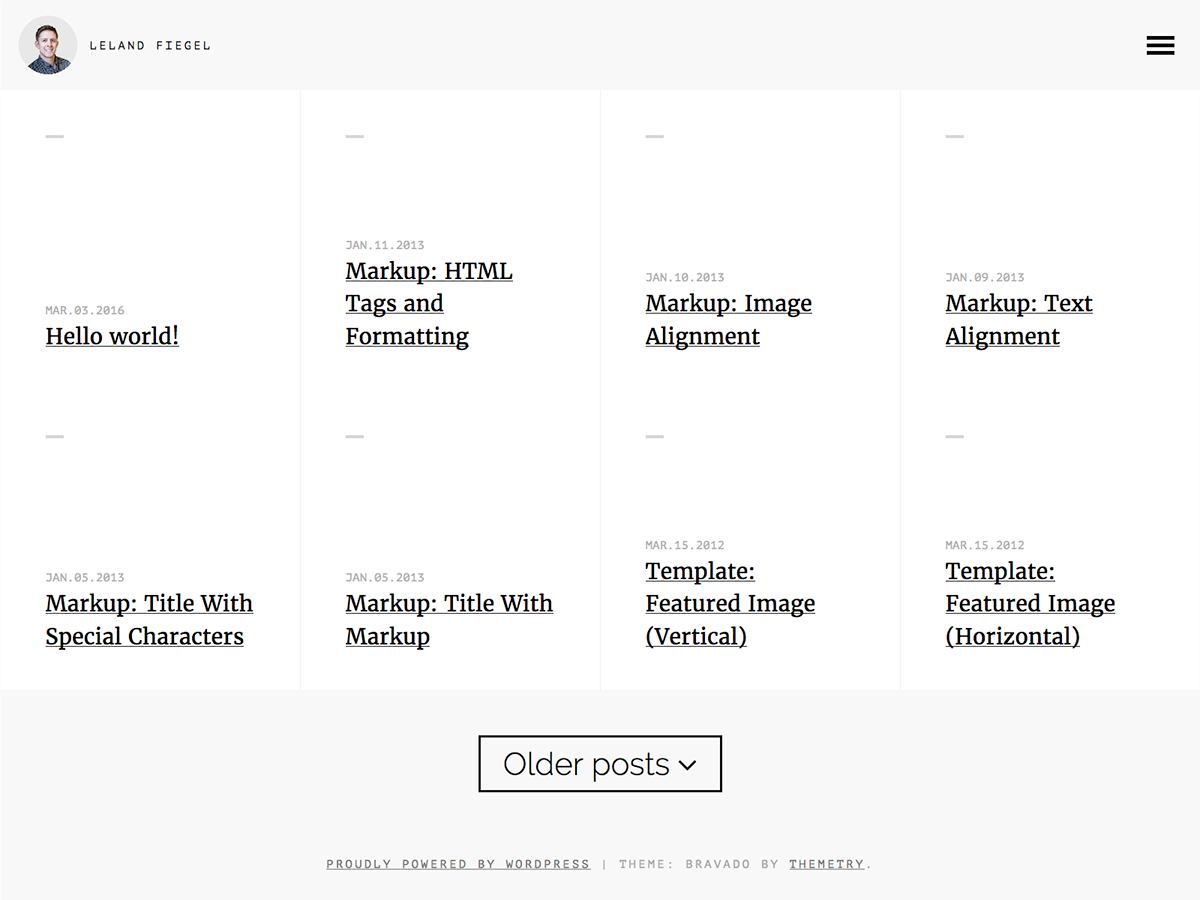Click the JAN.09.2013 date label
The height and width of the screenshot is (900, 1200).
coord(985,277)
